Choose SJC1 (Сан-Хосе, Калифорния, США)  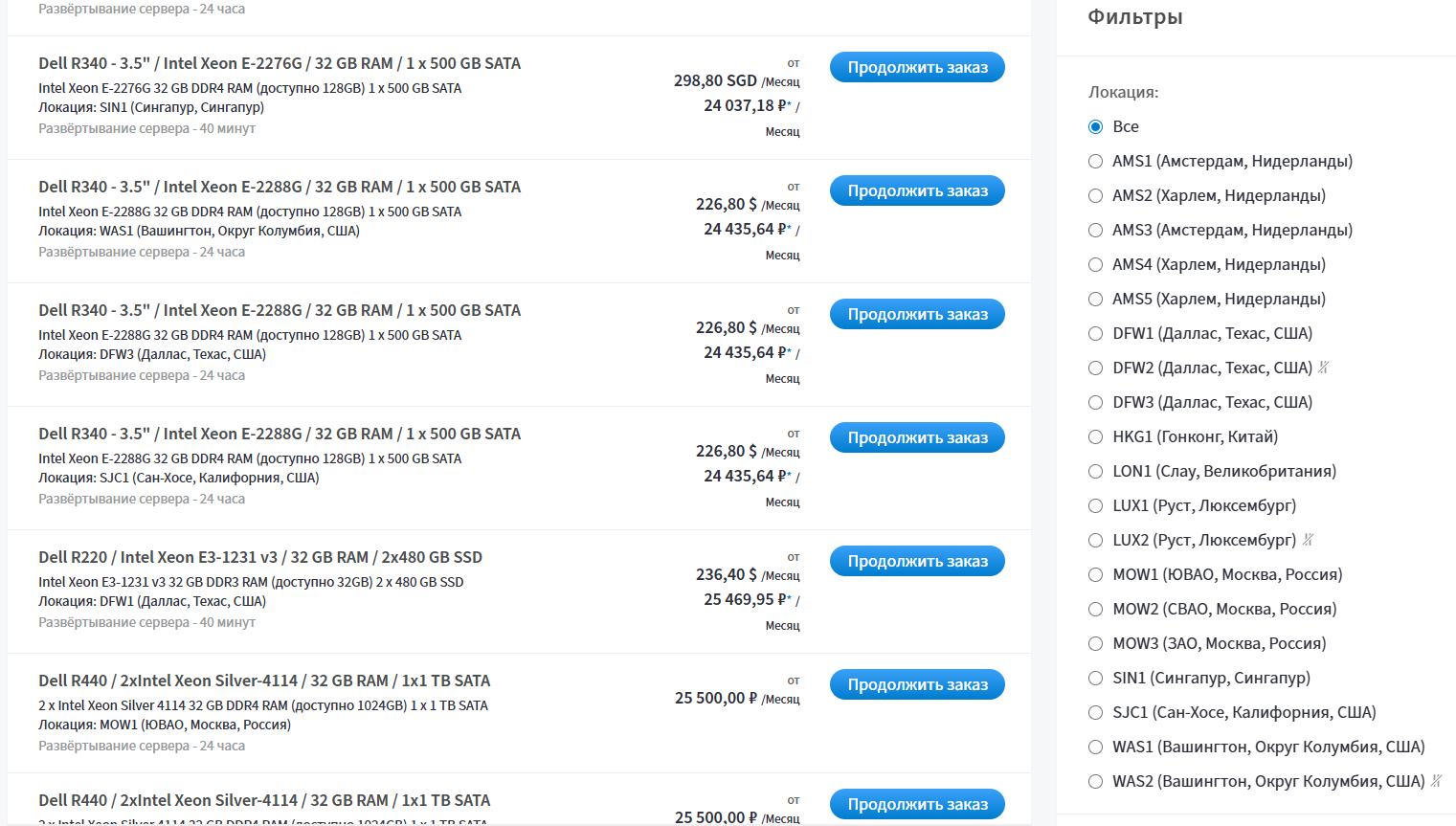pos(1095,713)
